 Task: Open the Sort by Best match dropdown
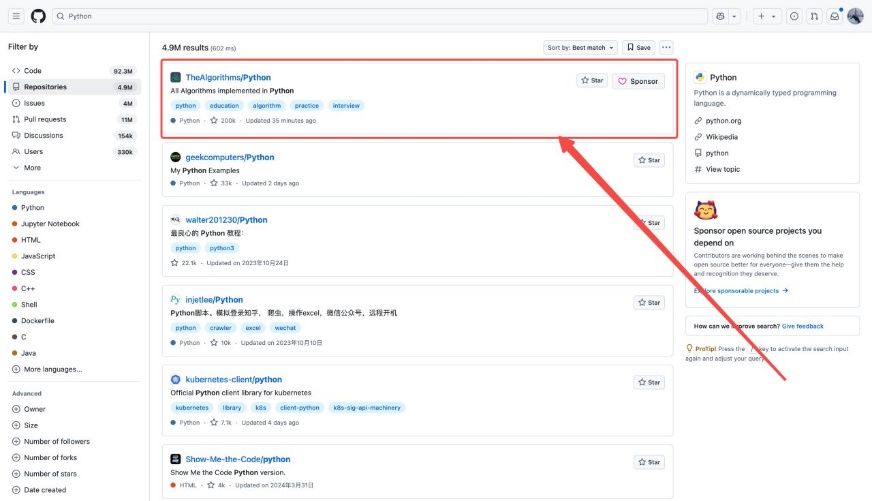pos(580,47)
